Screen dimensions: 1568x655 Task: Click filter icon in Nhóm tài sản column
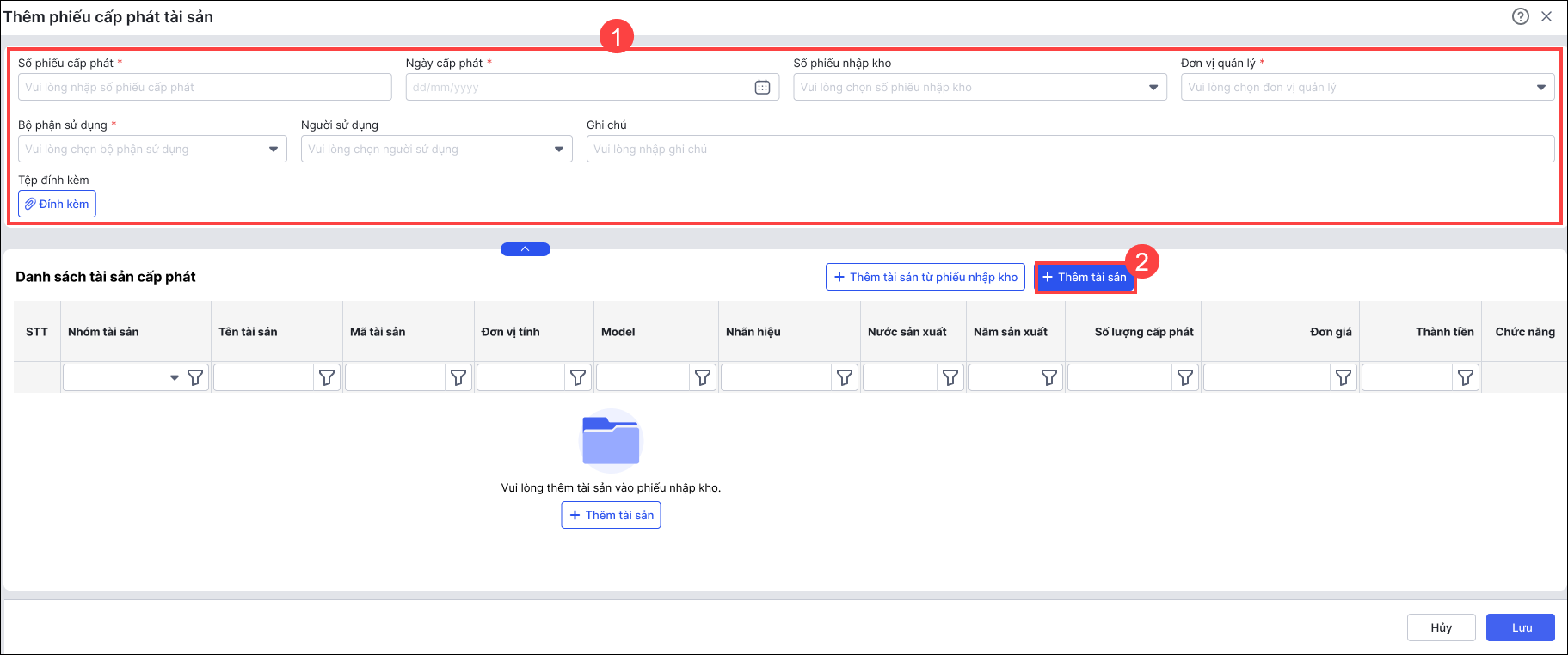[195, 377]
